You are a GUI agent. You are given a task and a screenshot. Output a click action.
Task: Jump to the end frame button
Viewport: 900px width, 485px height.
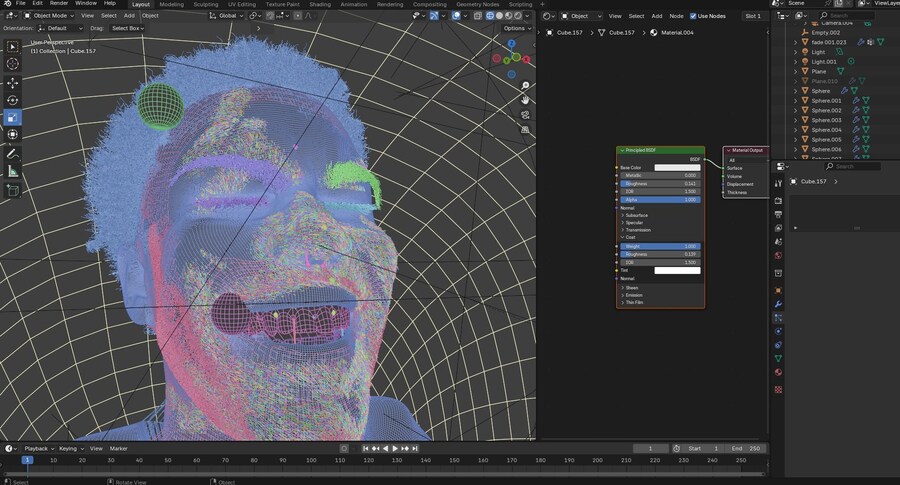414,448
